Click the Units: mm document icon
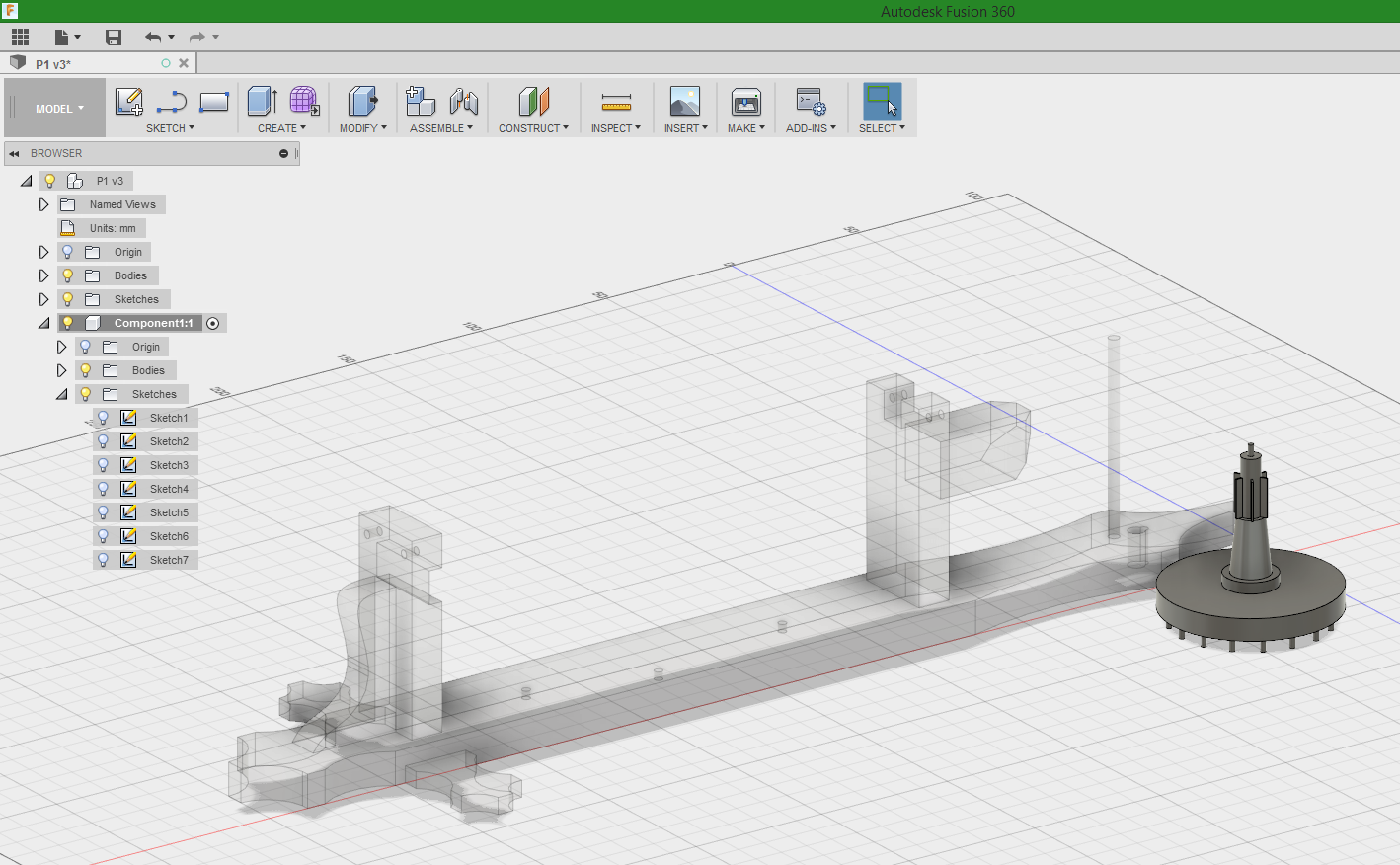The width and height of the screenshot is (1400, 865). click(68, 228)
